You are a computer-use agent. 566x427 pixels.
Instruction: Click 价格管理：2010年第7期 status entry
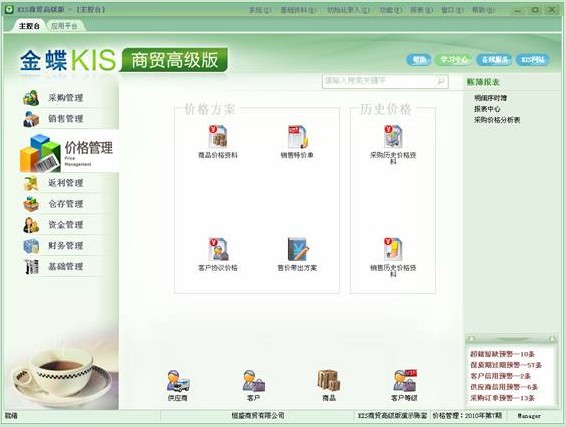click(467, 416)
